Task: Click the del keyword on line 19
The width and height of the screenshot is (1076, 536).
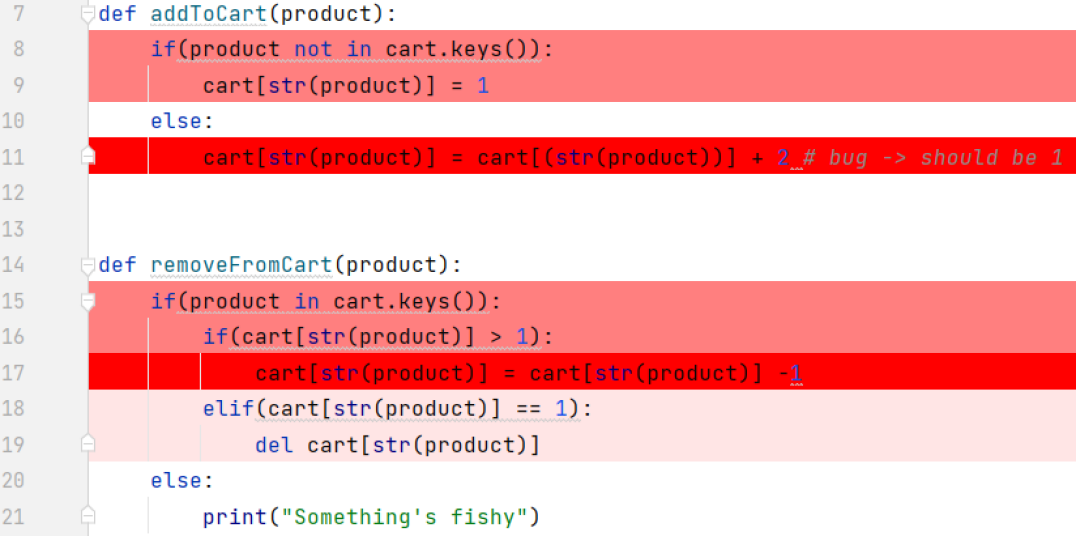Action: pos(274,445)
